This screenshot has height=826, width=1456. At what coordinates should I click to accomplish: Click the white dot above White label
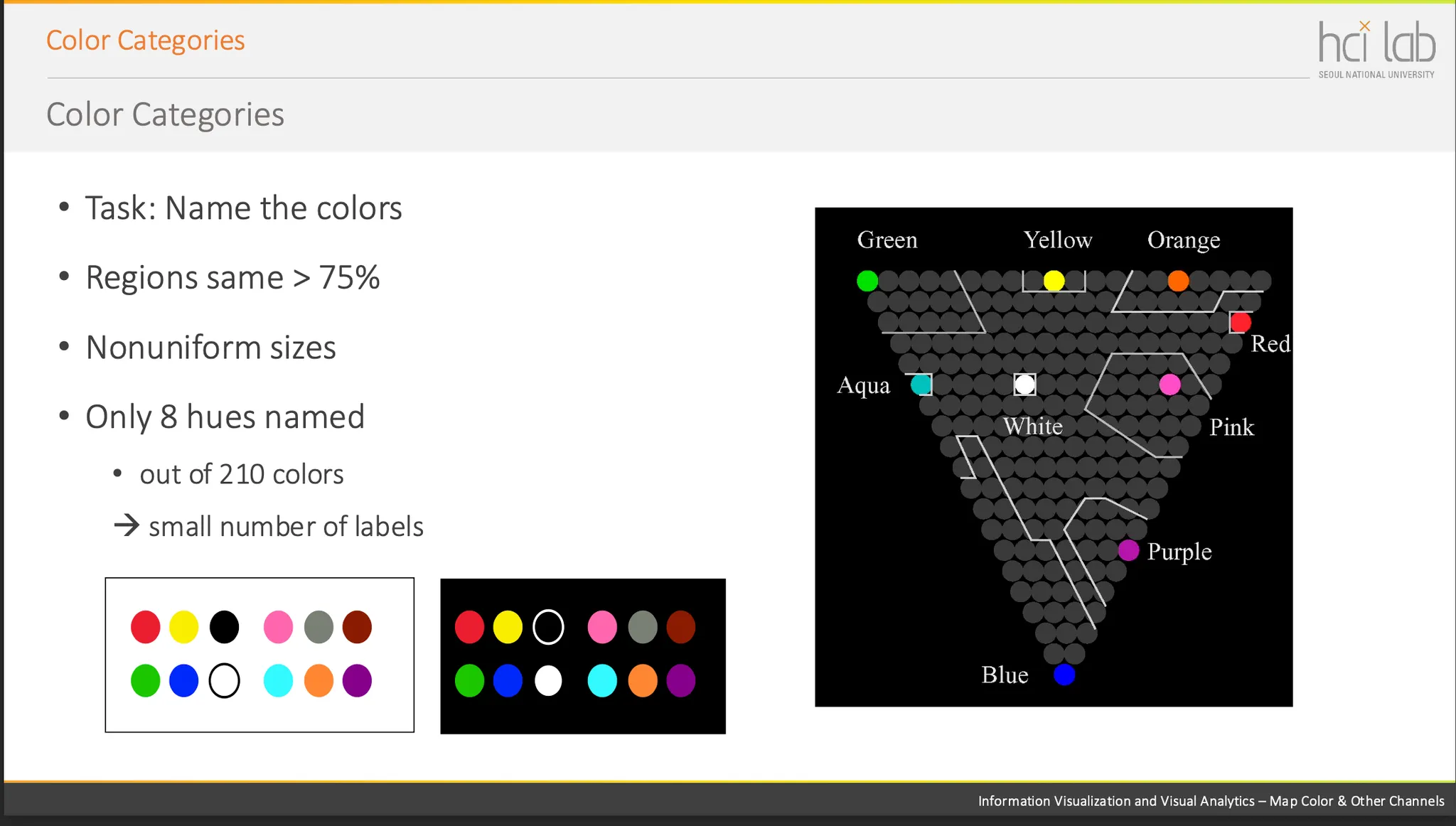(x=1024, y=385)
